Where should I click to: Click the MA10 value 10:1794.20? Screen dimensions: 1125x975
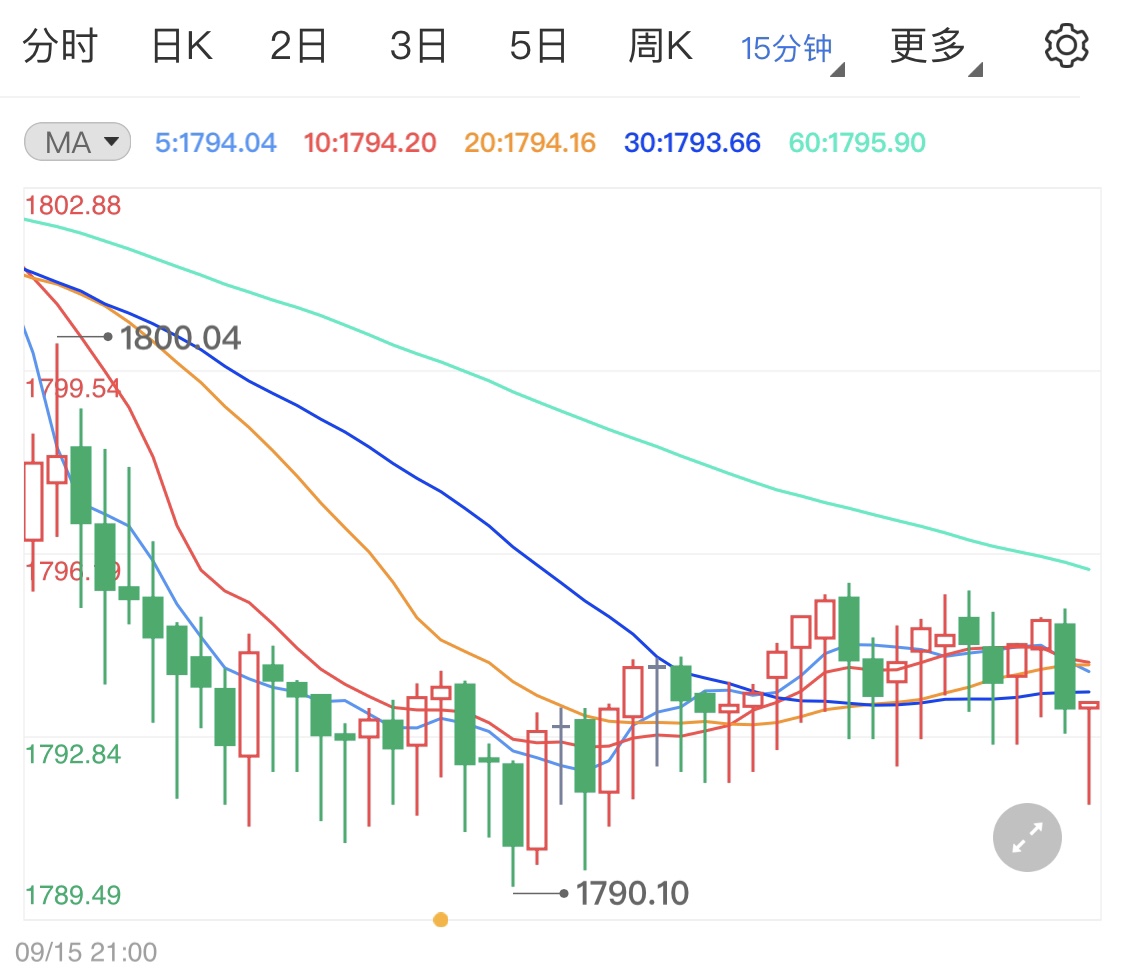pos(369,143)
